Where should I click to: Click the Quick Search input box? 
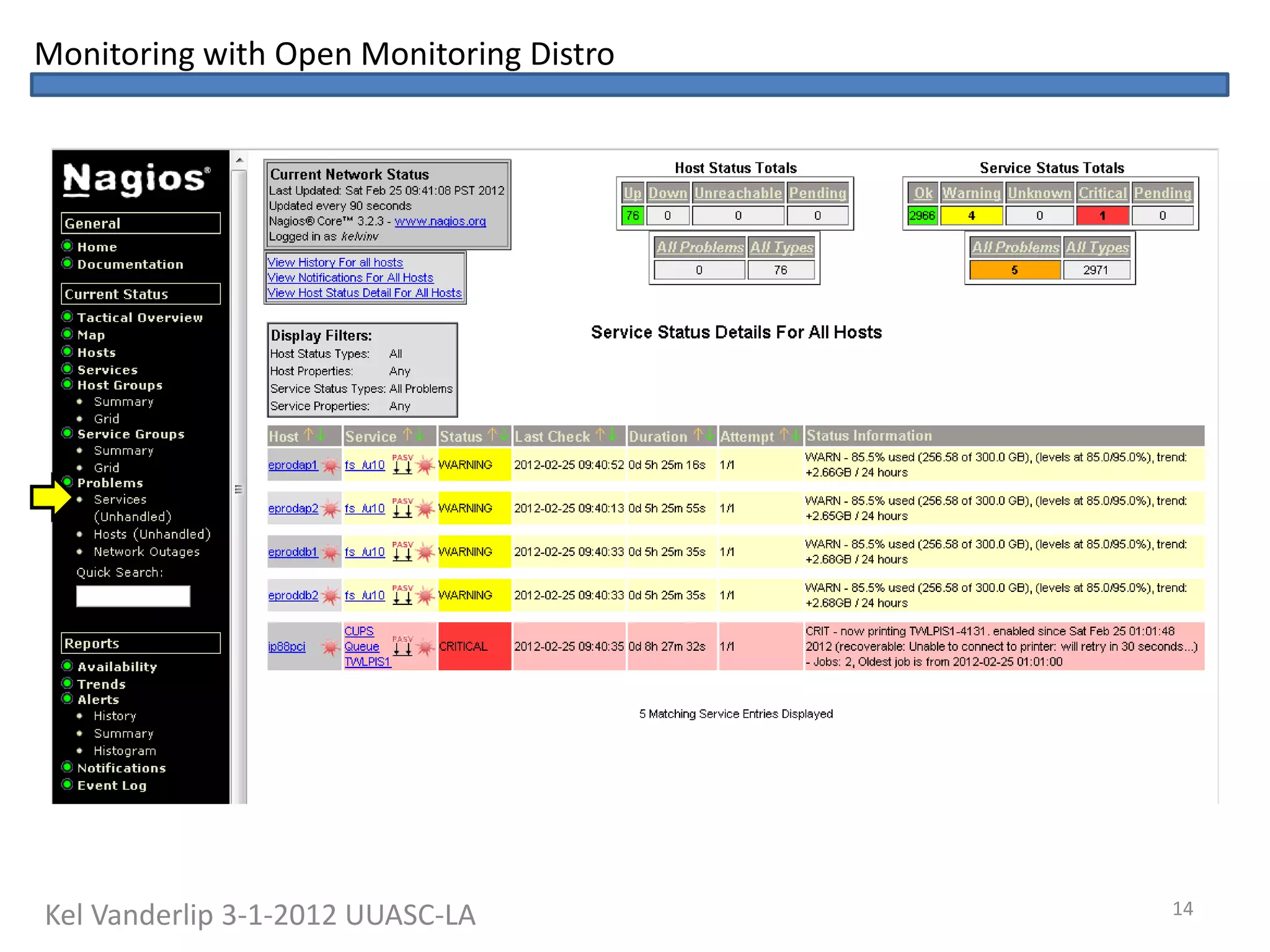point(133,596)
